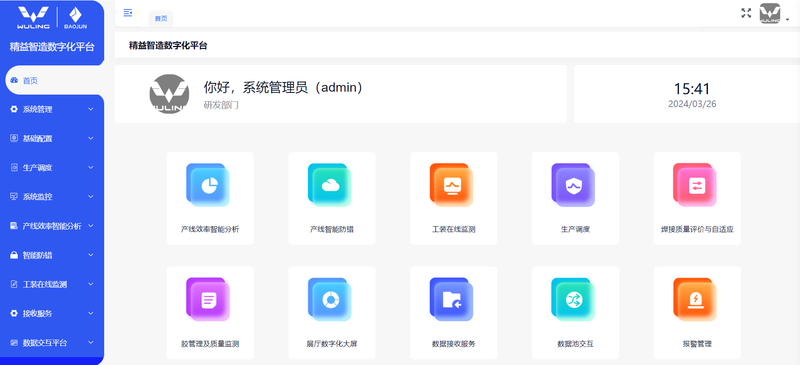Screen dimensions: 800x365
Task: Click the 首页 dashboard icon in sidebar
Action: point(14,80)
